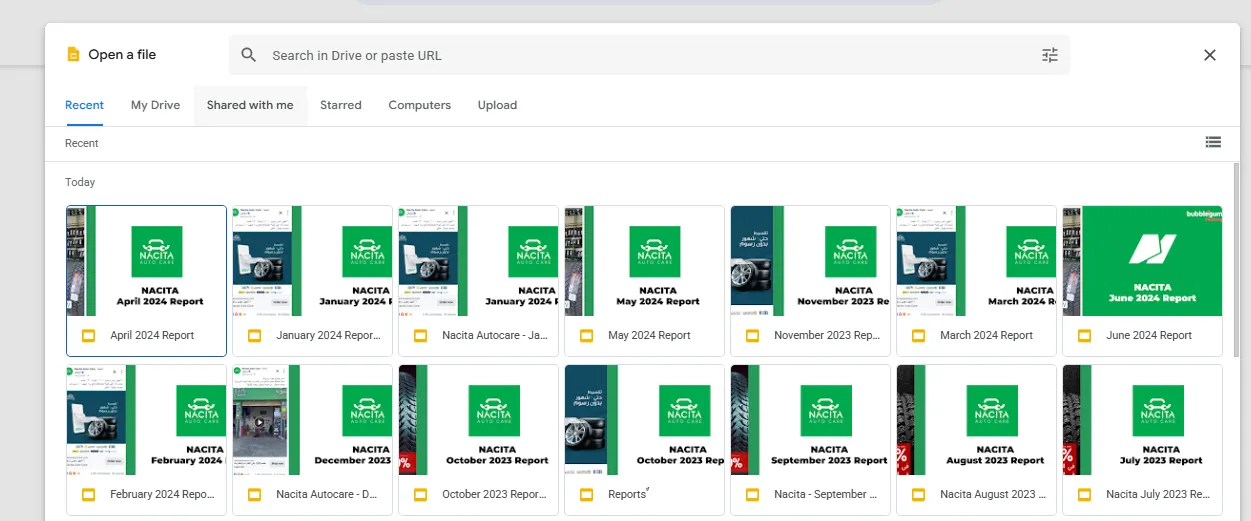Viewport: 1251px width, 521px height.
Task: Click the Today section heading
Action: pyautogui.click(x=80, y=182)
